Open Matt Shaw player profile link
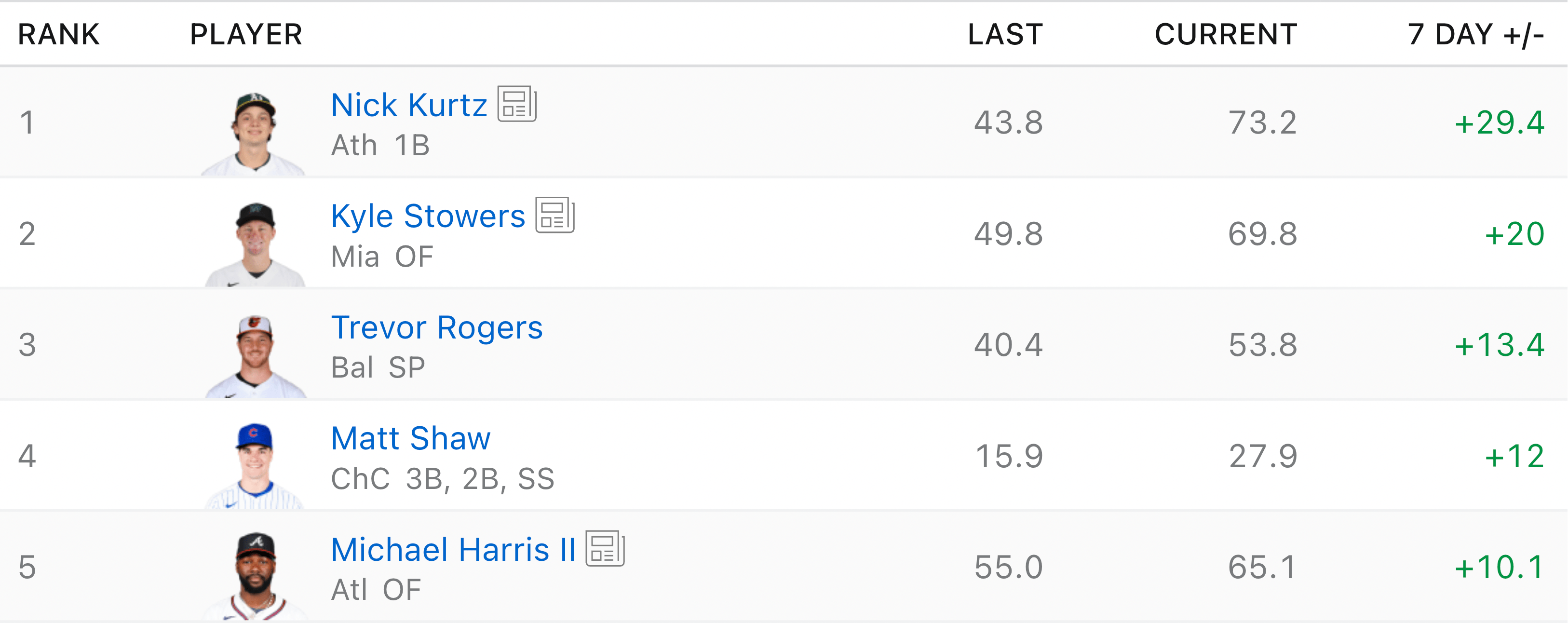The width and height of the screenshot is (1568, 623). (x=411, y=438)
